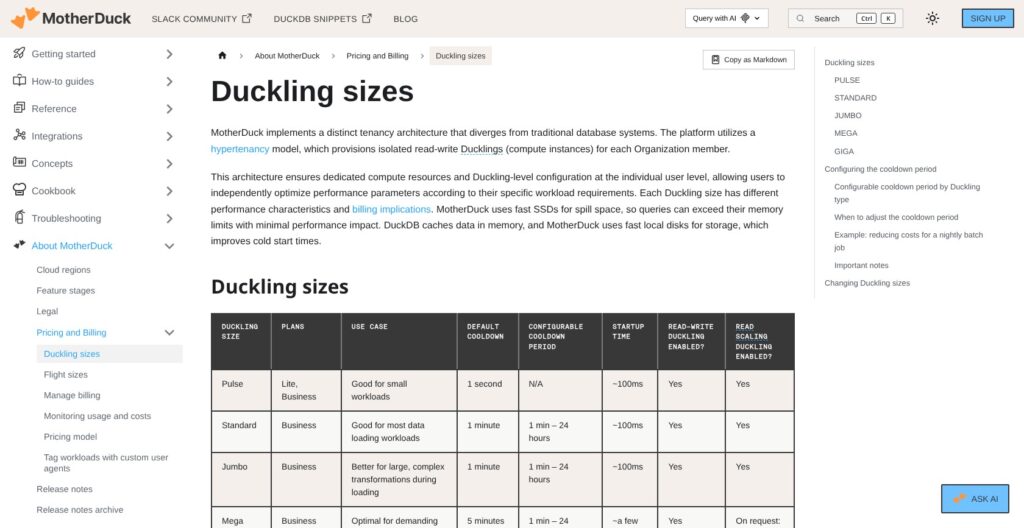Click the Integrations icon in the sidebar
Image resolution: width=1024 pixels, height=528 pixels.
19,135
